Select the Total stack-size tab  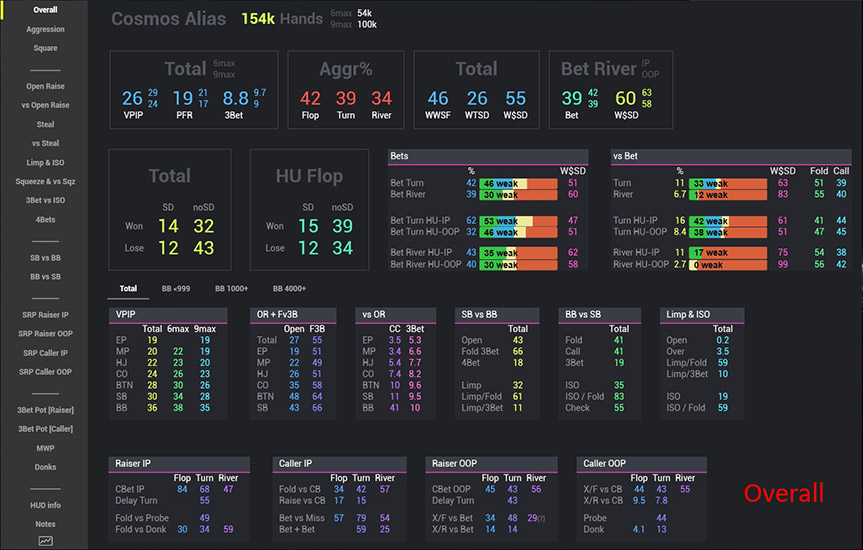(x=128, y=288)
